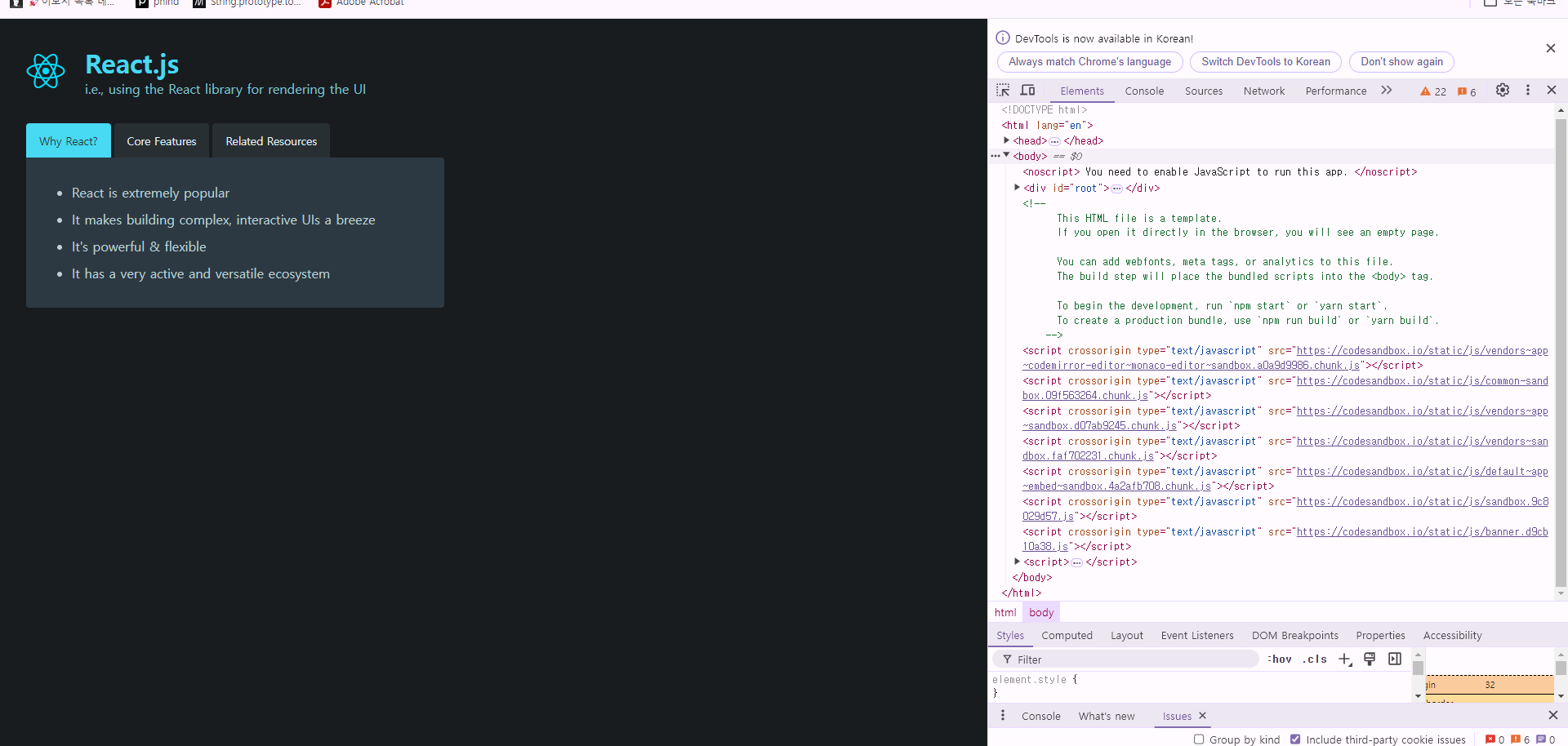Open the Layout pane tab

click(x=1127, y=636)
